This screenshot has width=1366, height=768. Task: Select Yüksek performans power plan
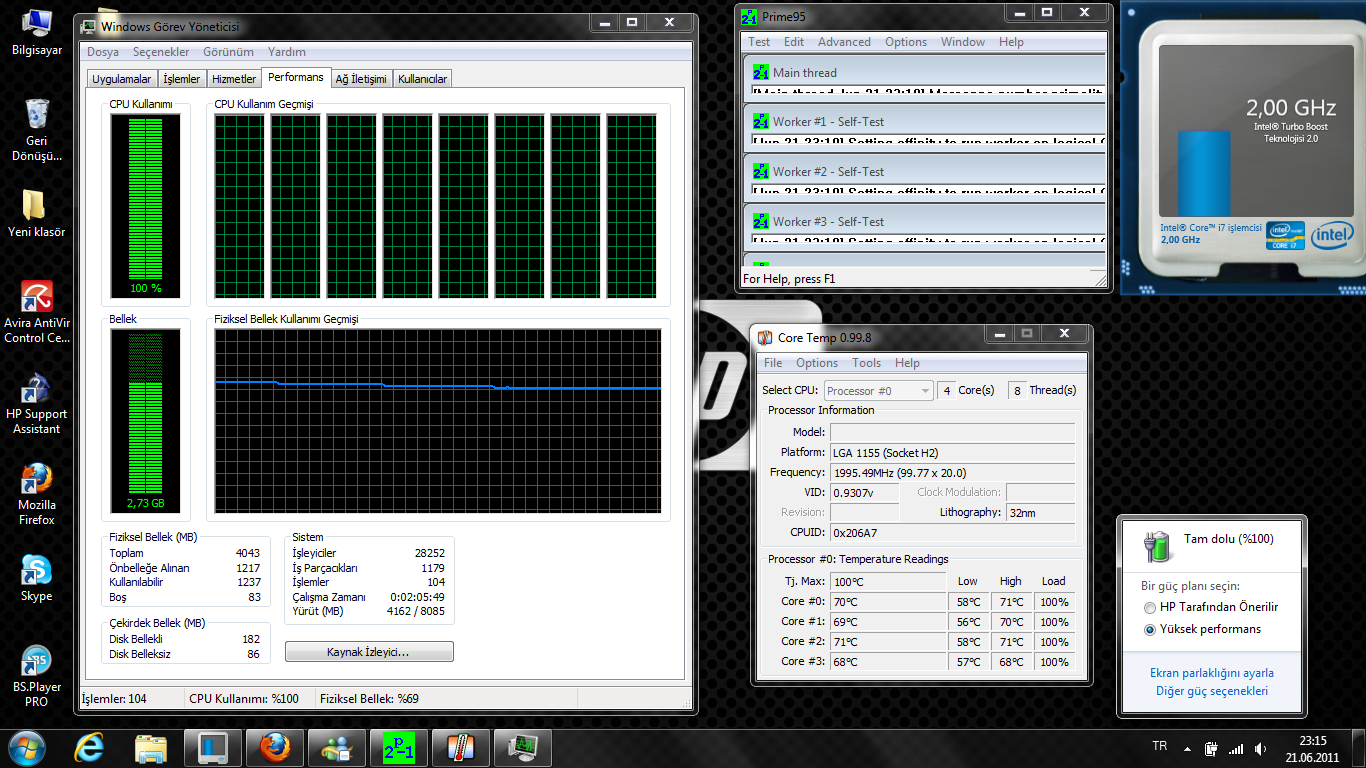click(1202, 629)
